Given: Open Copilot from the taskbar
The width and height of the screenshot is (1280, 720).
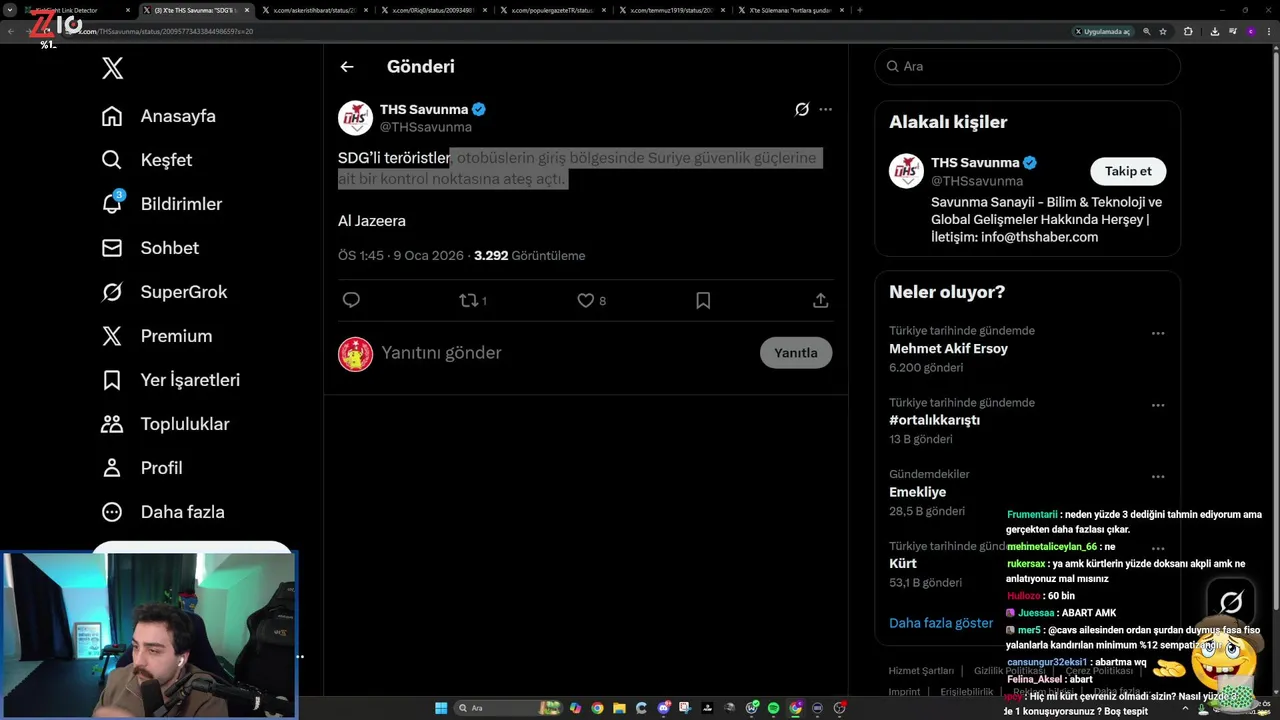Looking at the screenshot, I should click(x=575, y=708).
